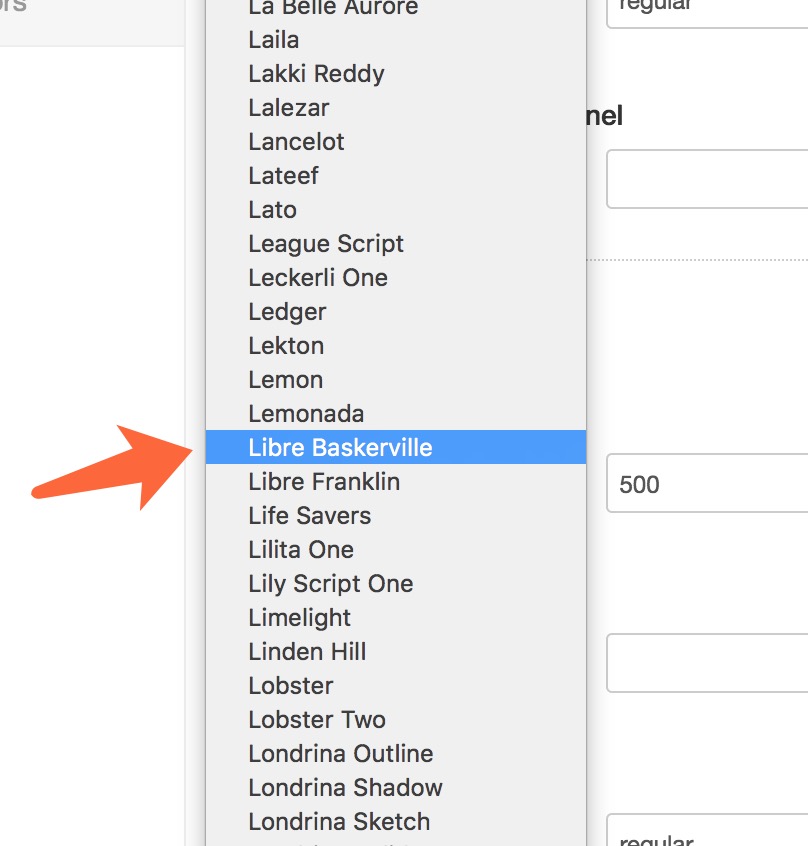The image size is (808, 846).
Task: Pick the Lancelot font entry
Action: [x=296, y=141]
